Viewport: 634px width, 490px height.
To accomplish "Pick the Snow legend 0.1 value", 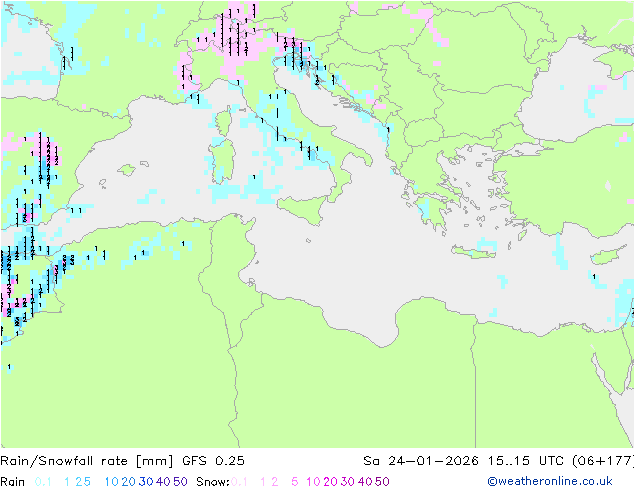I will pos(239,482).
